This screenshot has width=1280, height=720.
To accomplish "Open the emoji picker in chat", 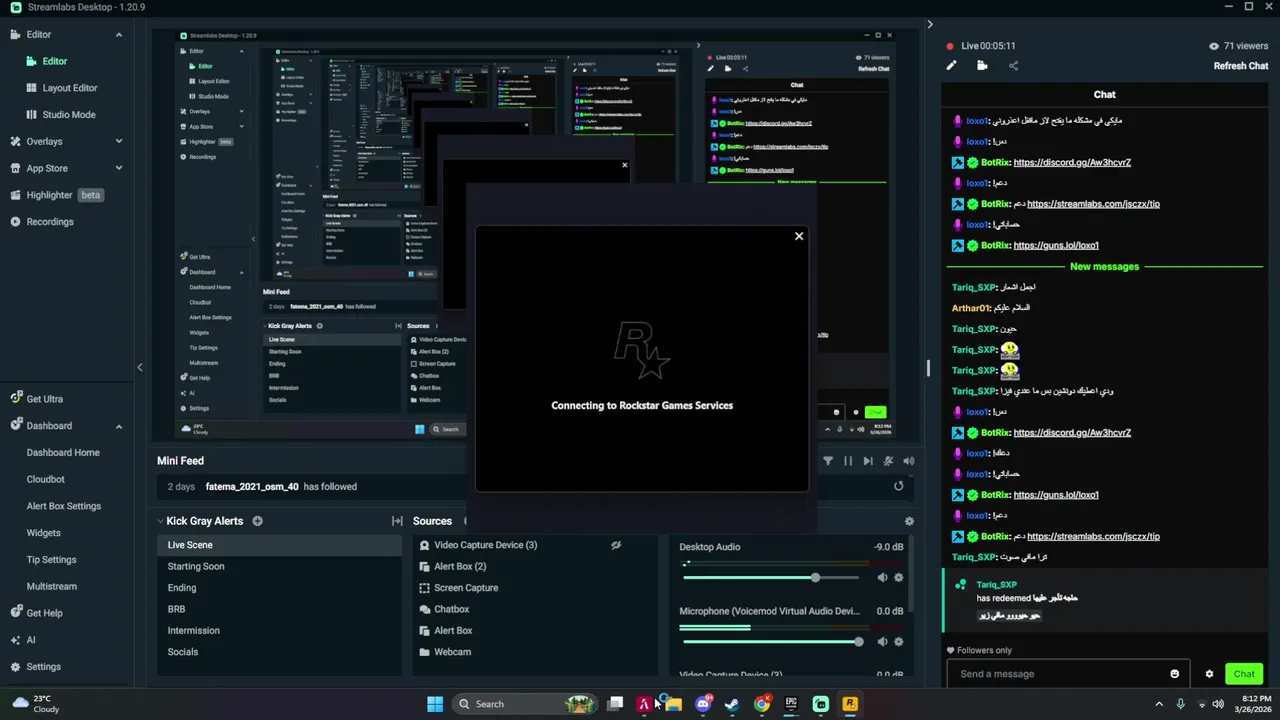I will pos(1174,674).
